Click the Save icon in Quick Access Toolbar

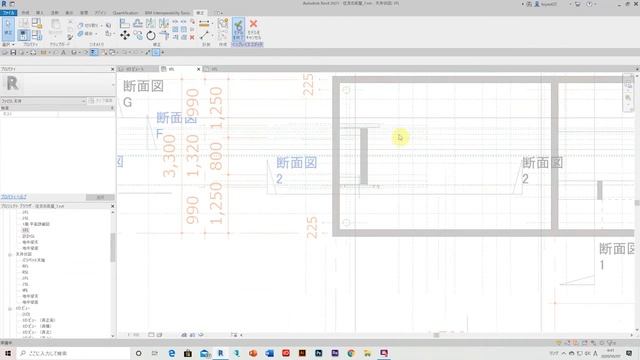pyautogui.click(x=13, y=52)
